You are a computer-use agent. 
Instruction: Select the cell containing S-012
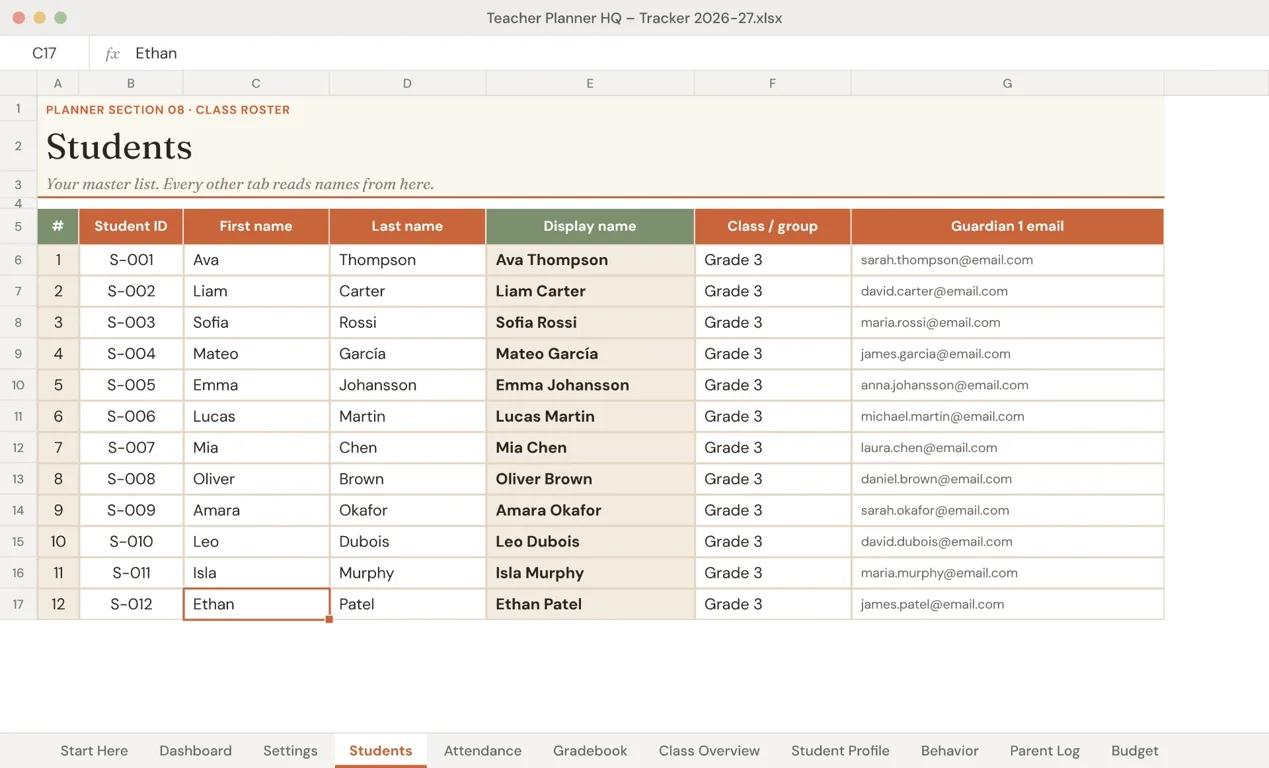[131, 604]
